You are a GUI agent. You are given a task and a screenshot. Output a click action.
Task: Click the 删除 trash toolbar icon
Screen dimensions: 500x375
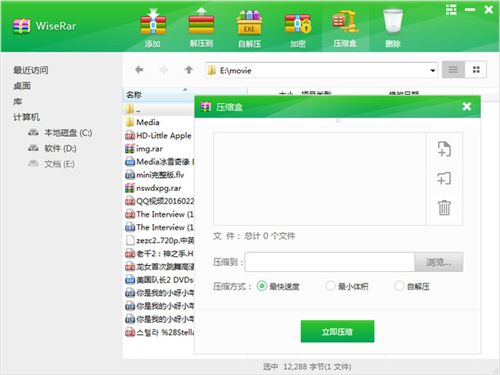pyautogui.click(x=393, y=28)
